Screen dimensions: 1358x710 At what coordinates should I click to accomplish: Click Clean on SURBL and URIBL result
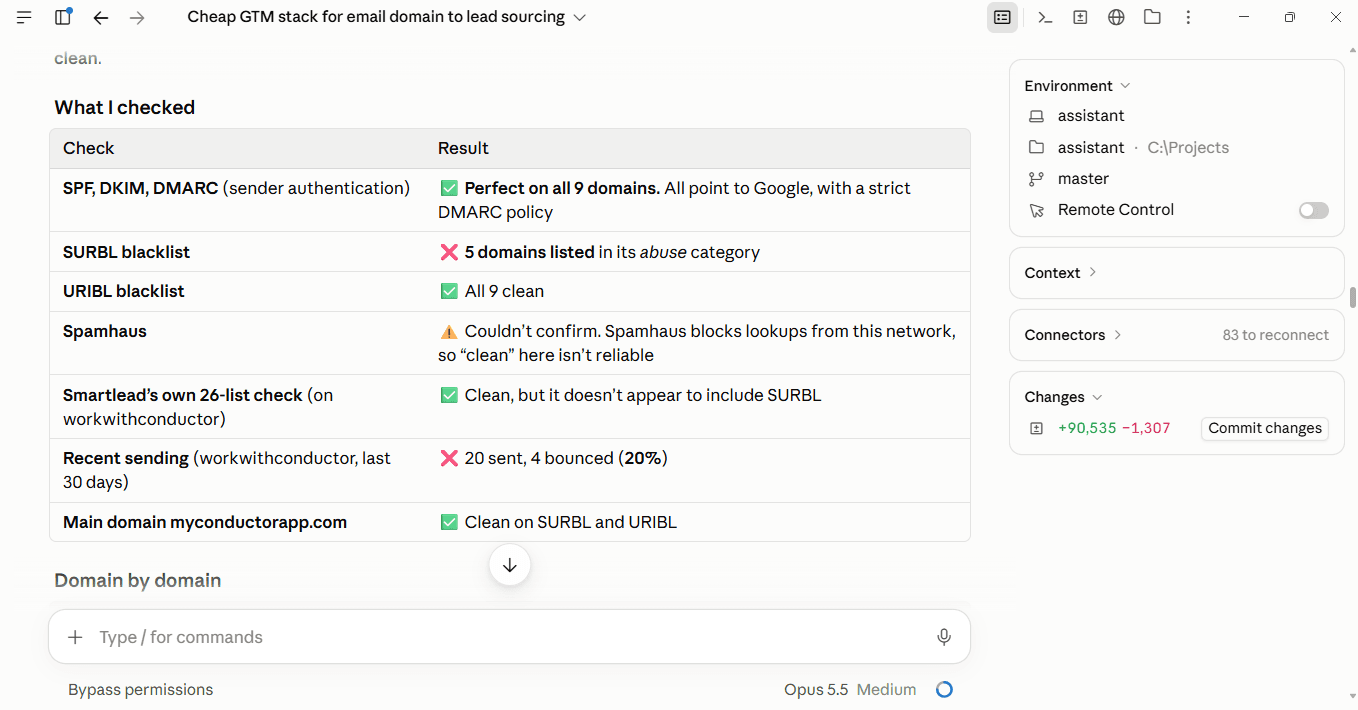point(570,522)
